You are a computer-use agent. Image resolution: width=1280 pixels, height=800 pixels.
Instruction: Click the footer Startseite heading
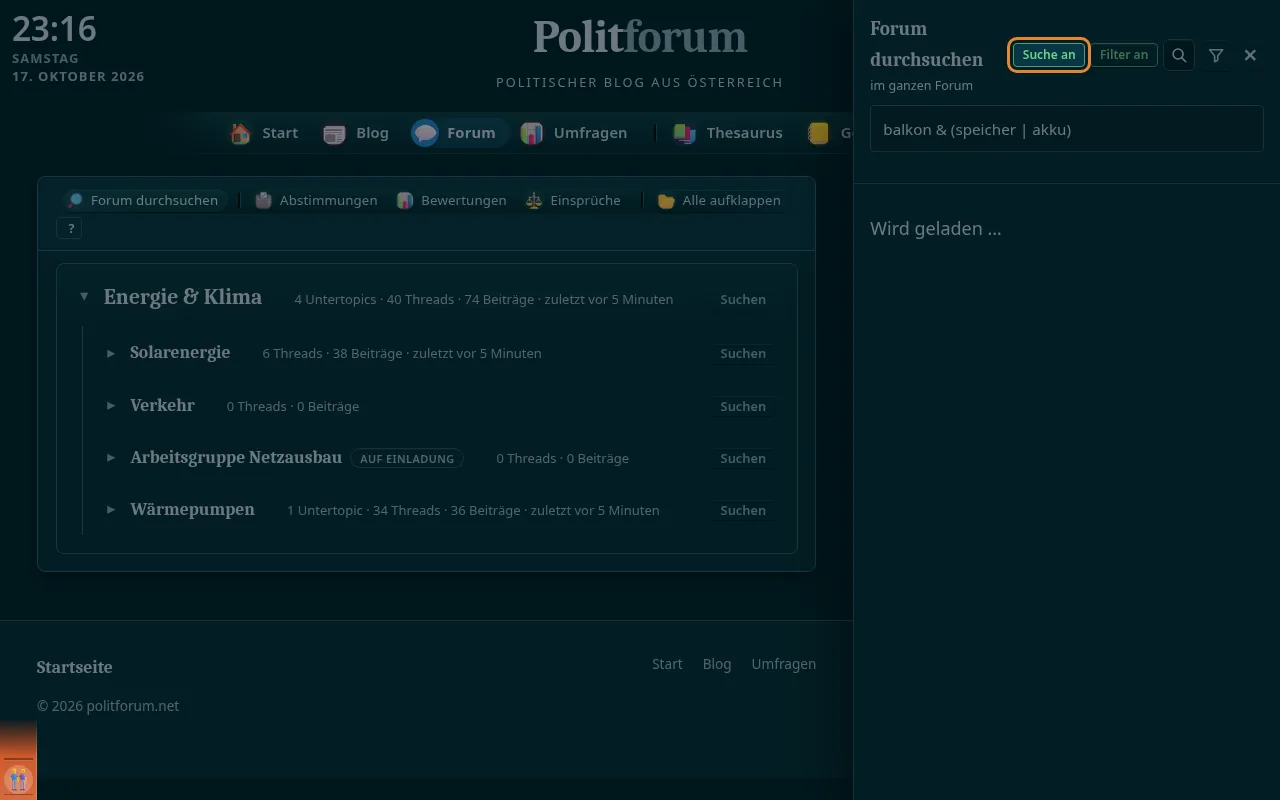[74, 667]
